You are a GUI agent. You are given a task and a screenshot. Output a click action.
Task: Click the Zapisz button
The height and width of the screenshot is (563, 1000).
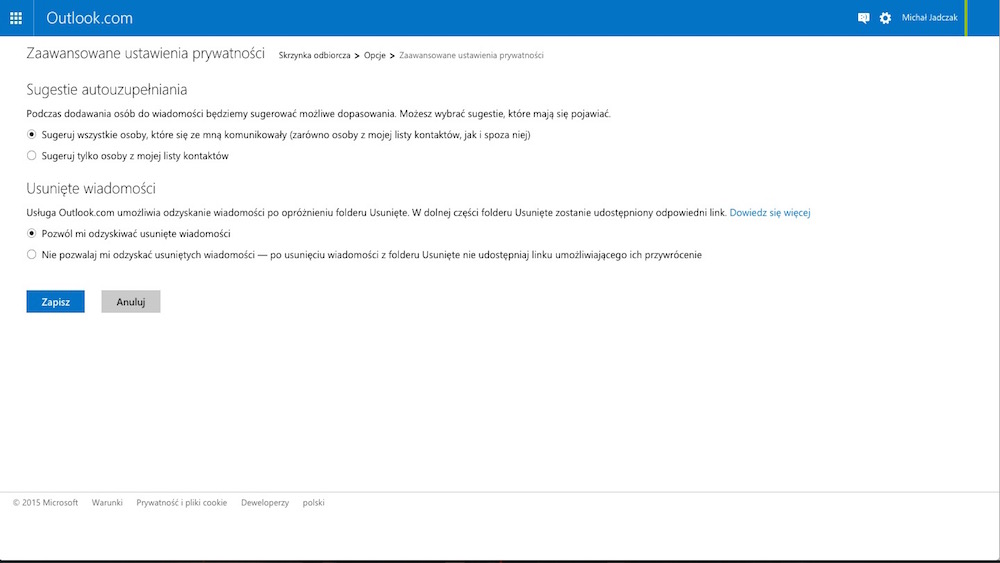[x=55, y=302]
